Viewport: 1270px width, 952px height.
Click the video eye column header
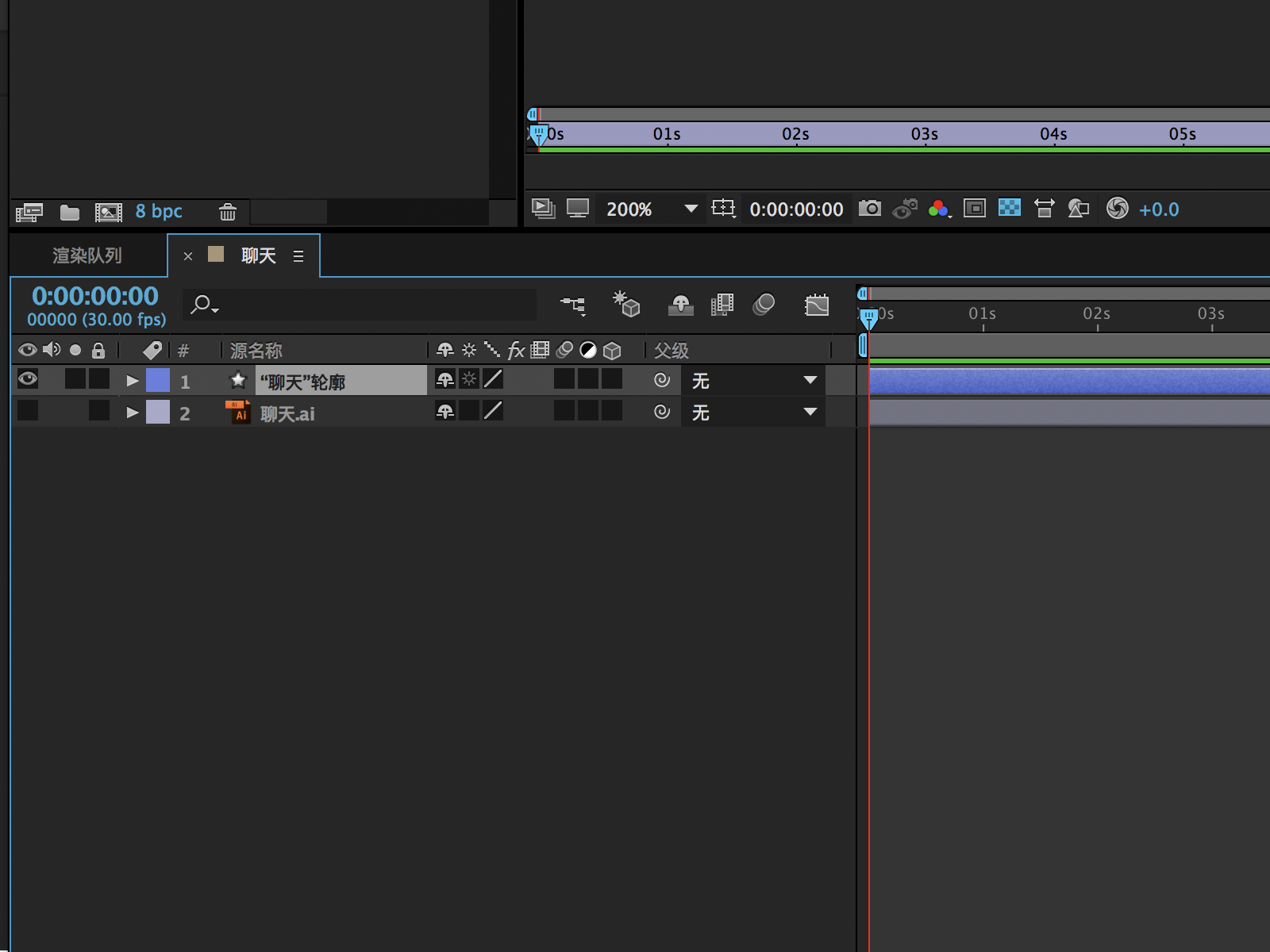[28, 350]
